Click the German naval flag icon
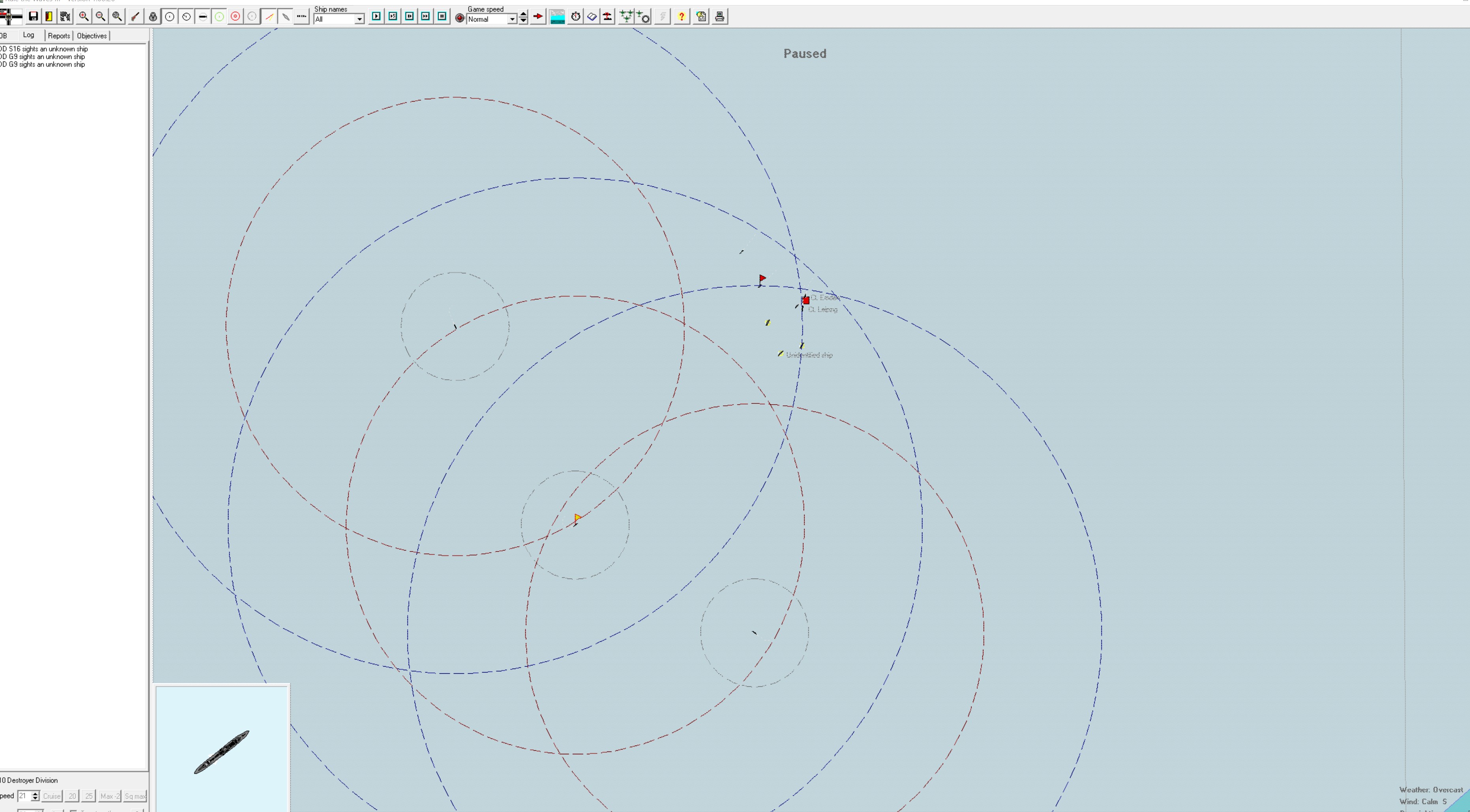Viewport: 1470px width, 812px height. (x=11, y=17)
